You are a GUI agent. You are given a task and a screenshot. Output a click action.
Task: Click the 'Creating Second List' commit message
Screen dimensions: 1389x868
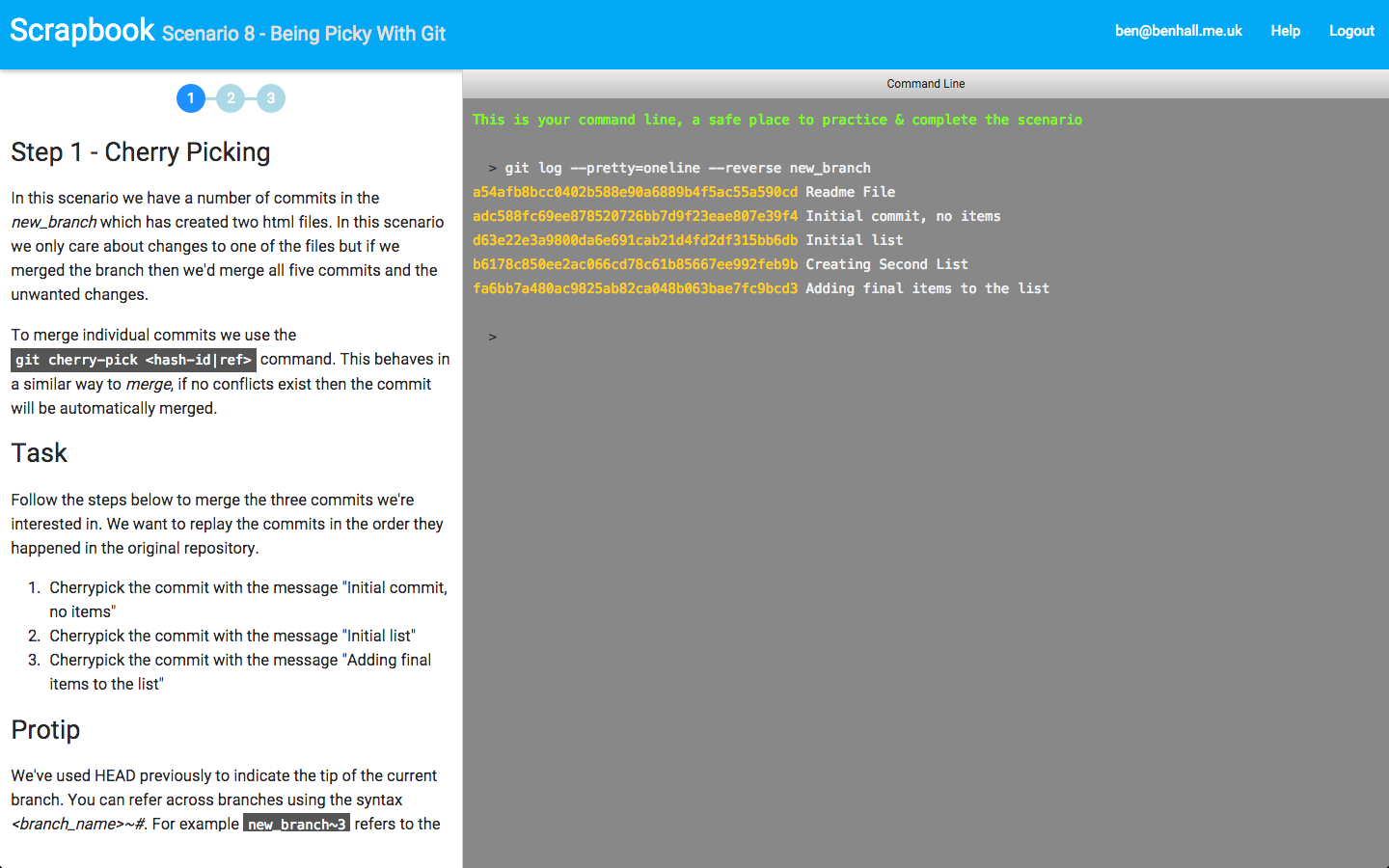(x=886, y=264)
